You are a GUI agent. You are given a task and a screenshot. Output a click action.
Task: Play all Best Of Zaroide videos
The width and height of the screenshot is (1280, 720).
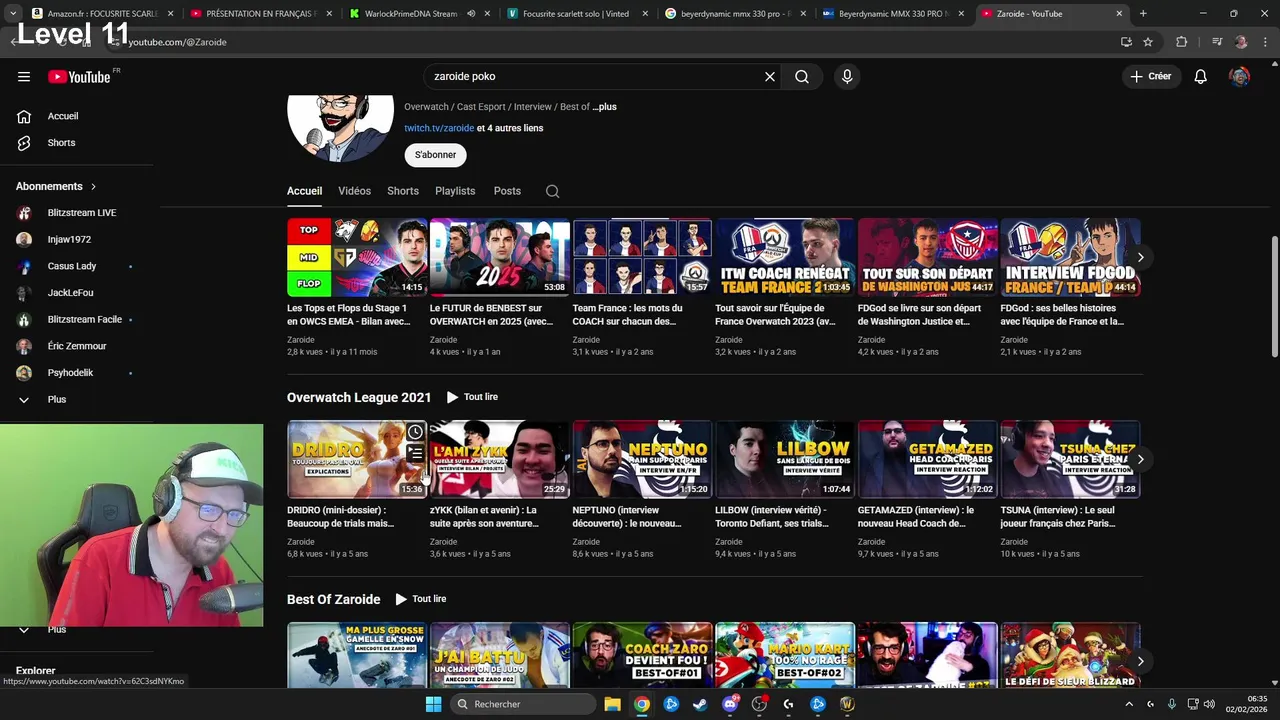click(420, 599)
